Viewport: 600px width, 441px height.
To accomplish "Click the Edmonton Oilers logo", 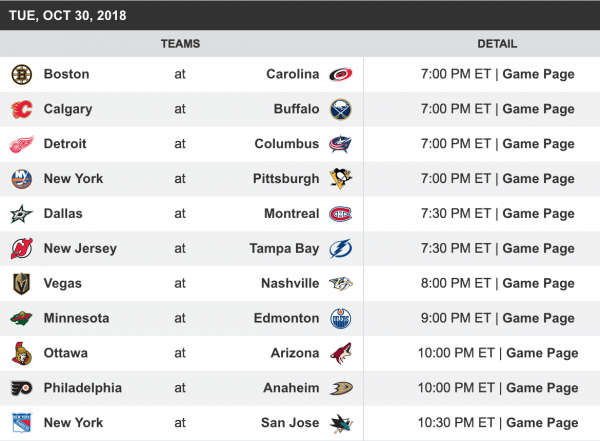I will 341,319.
